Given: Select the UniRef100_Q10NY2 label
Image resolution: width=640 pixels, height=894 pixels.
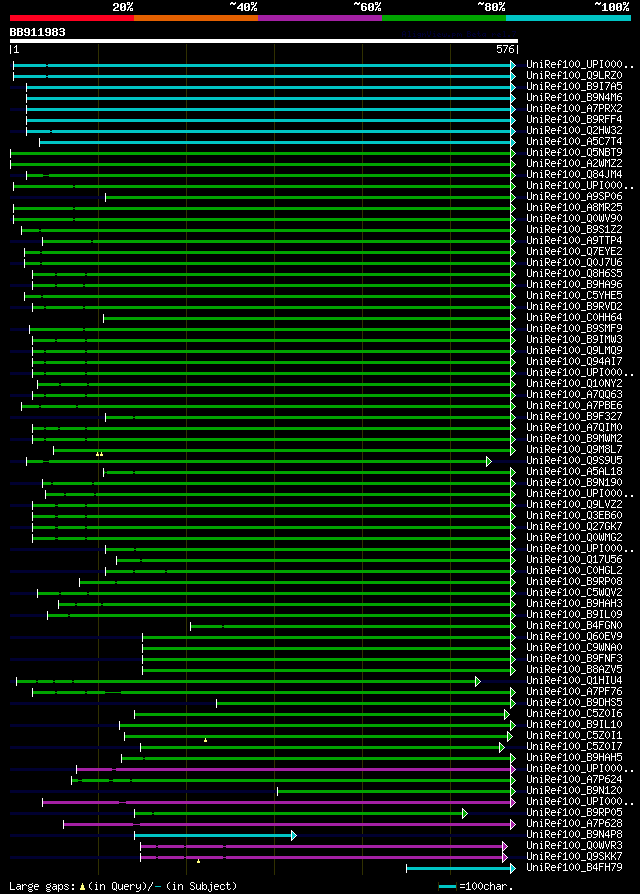Looking at the screenshot, I should point(574,384).
